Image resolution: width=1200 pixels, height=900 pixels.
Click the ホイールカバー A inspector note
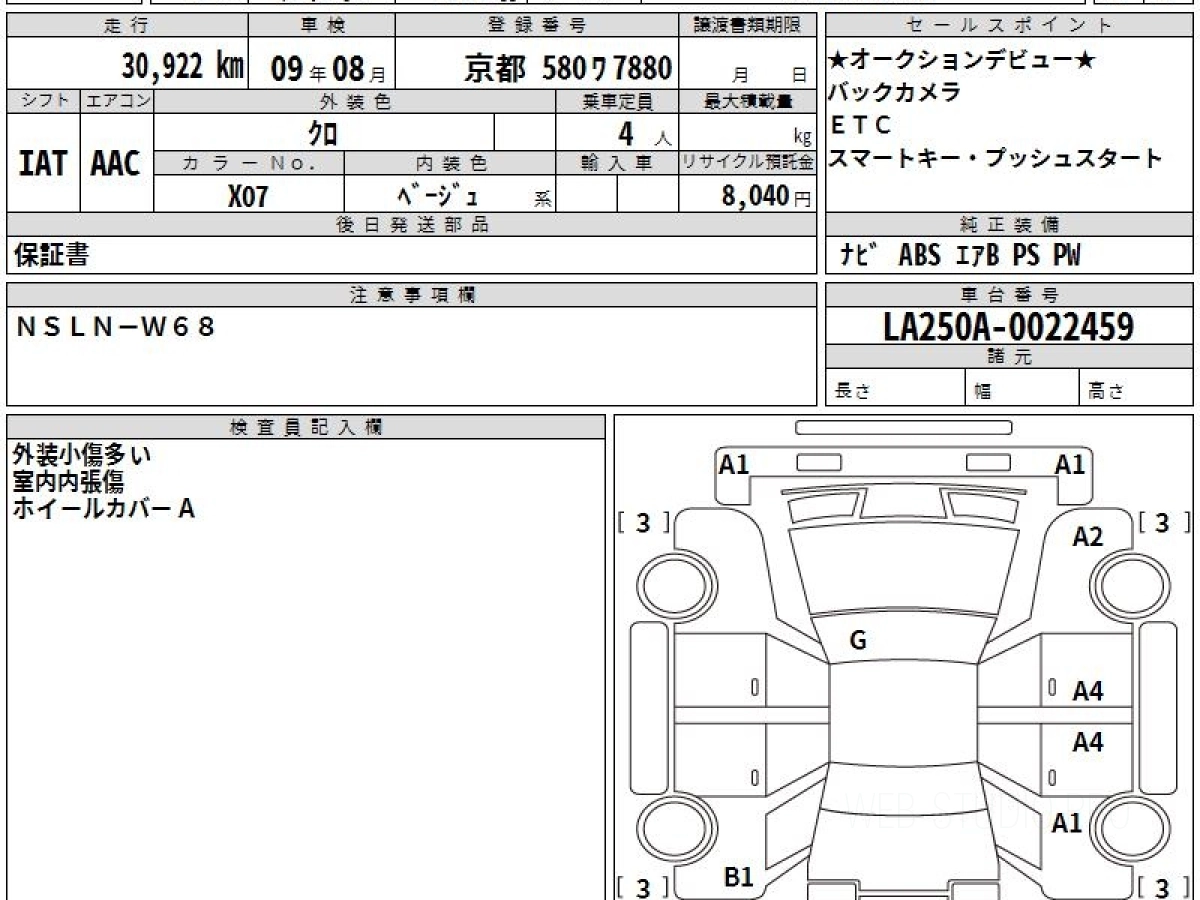coord(103,509)
